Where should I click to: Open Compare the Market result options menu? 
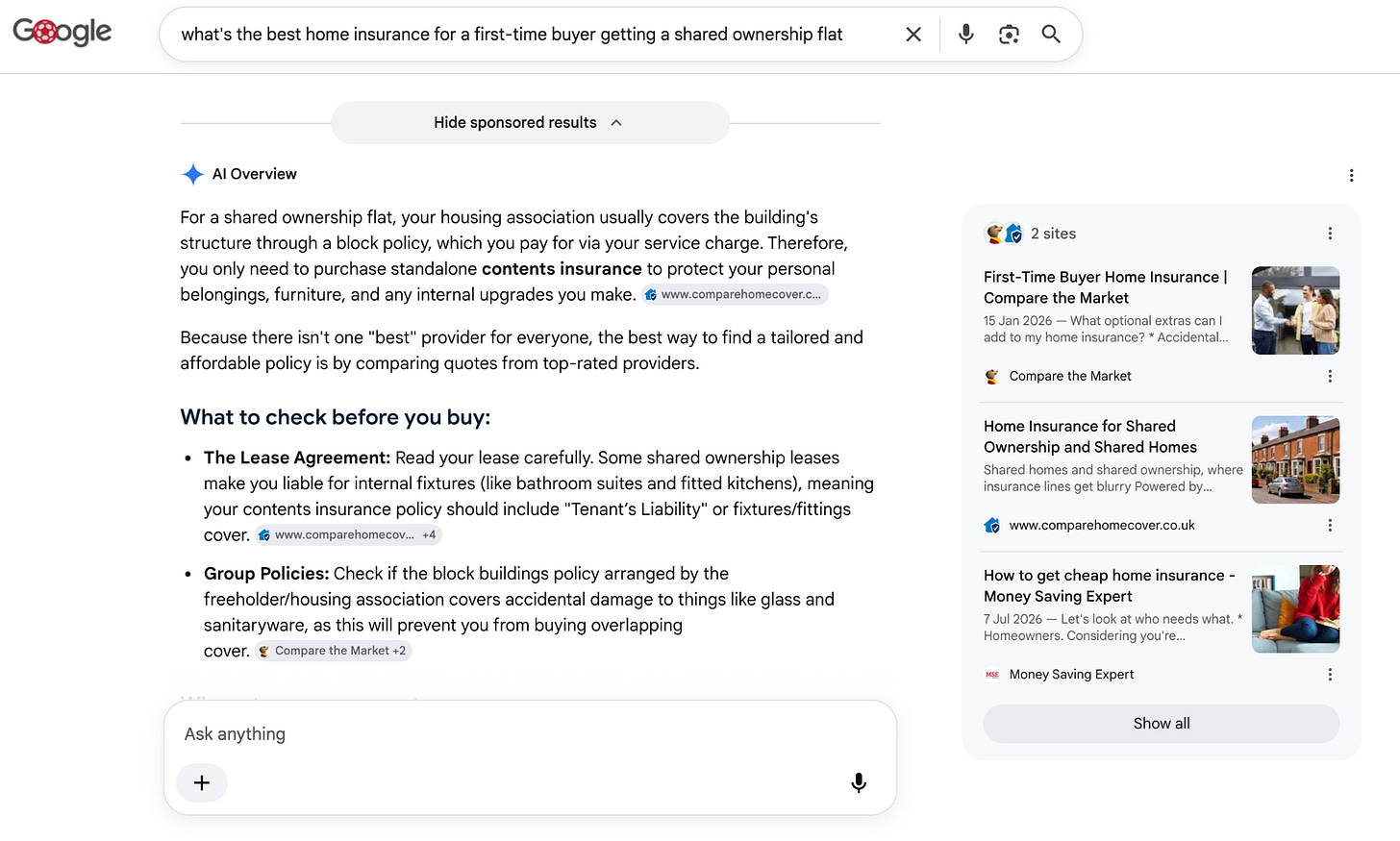click(x=1330, y=376)
